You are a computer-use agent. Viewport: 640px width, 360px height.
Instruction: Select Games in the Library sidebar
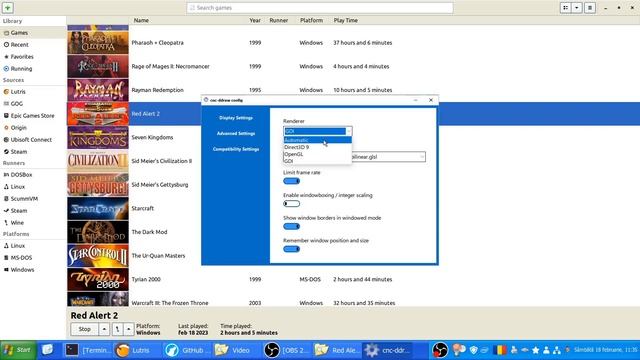(x=33, y=33)
